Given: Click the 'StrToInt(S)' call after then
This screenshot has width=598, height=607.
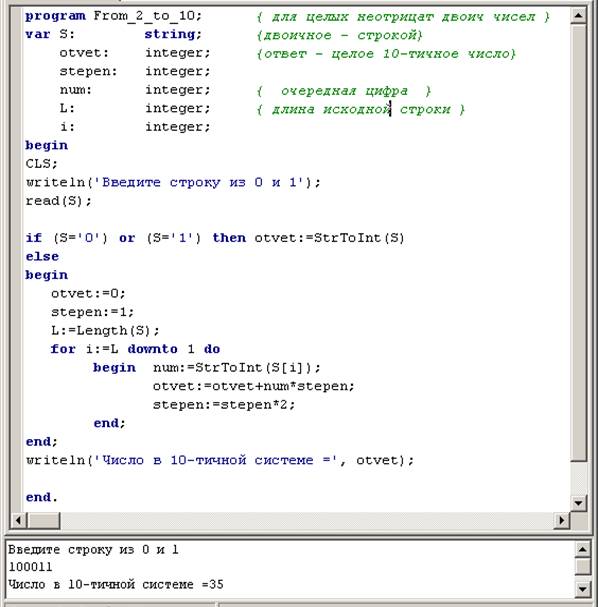Looking at the screenshot, I should pyautogui.click(x=359, y=238).
